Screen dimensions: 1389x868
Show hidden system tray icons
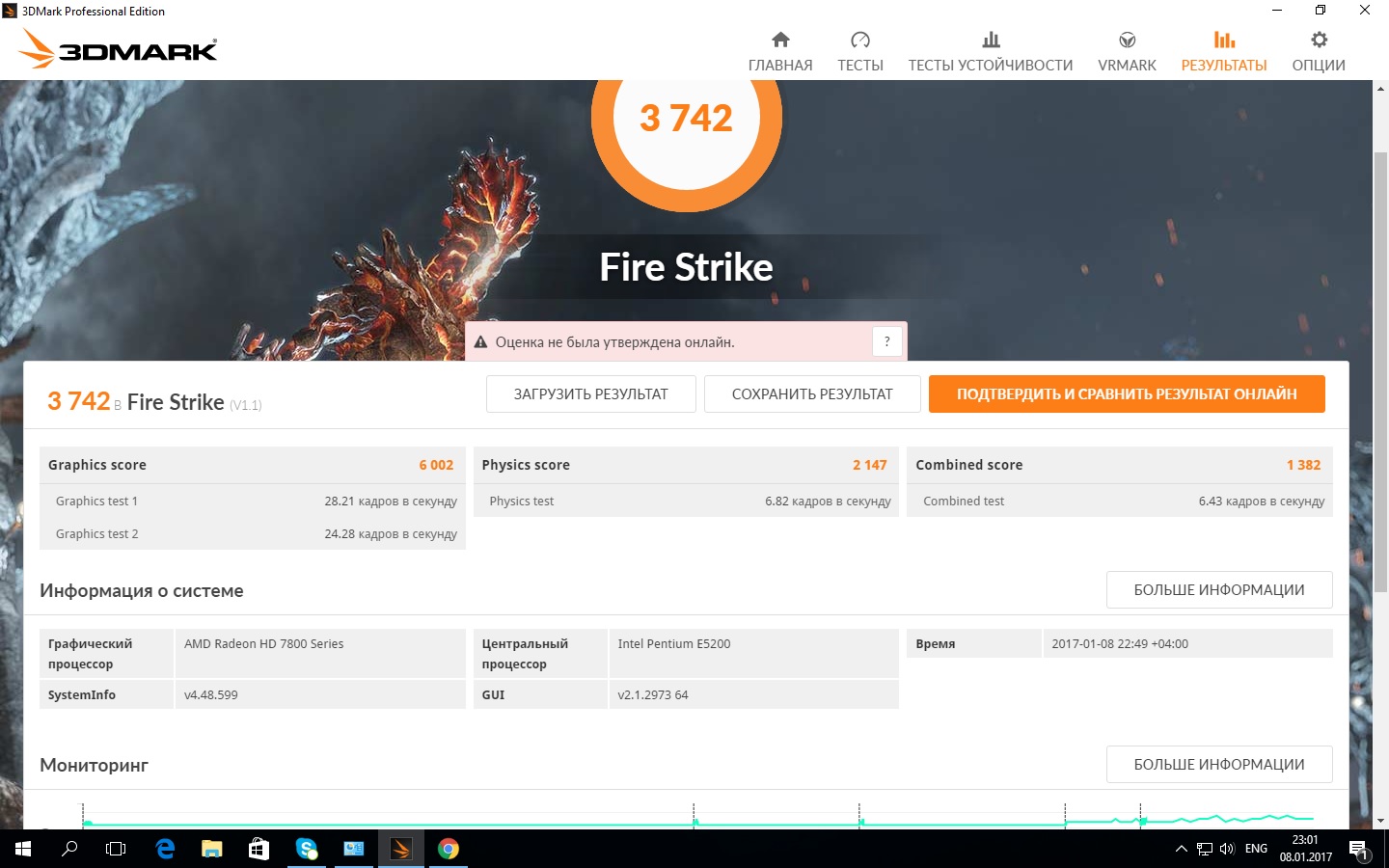[1181, 849]
